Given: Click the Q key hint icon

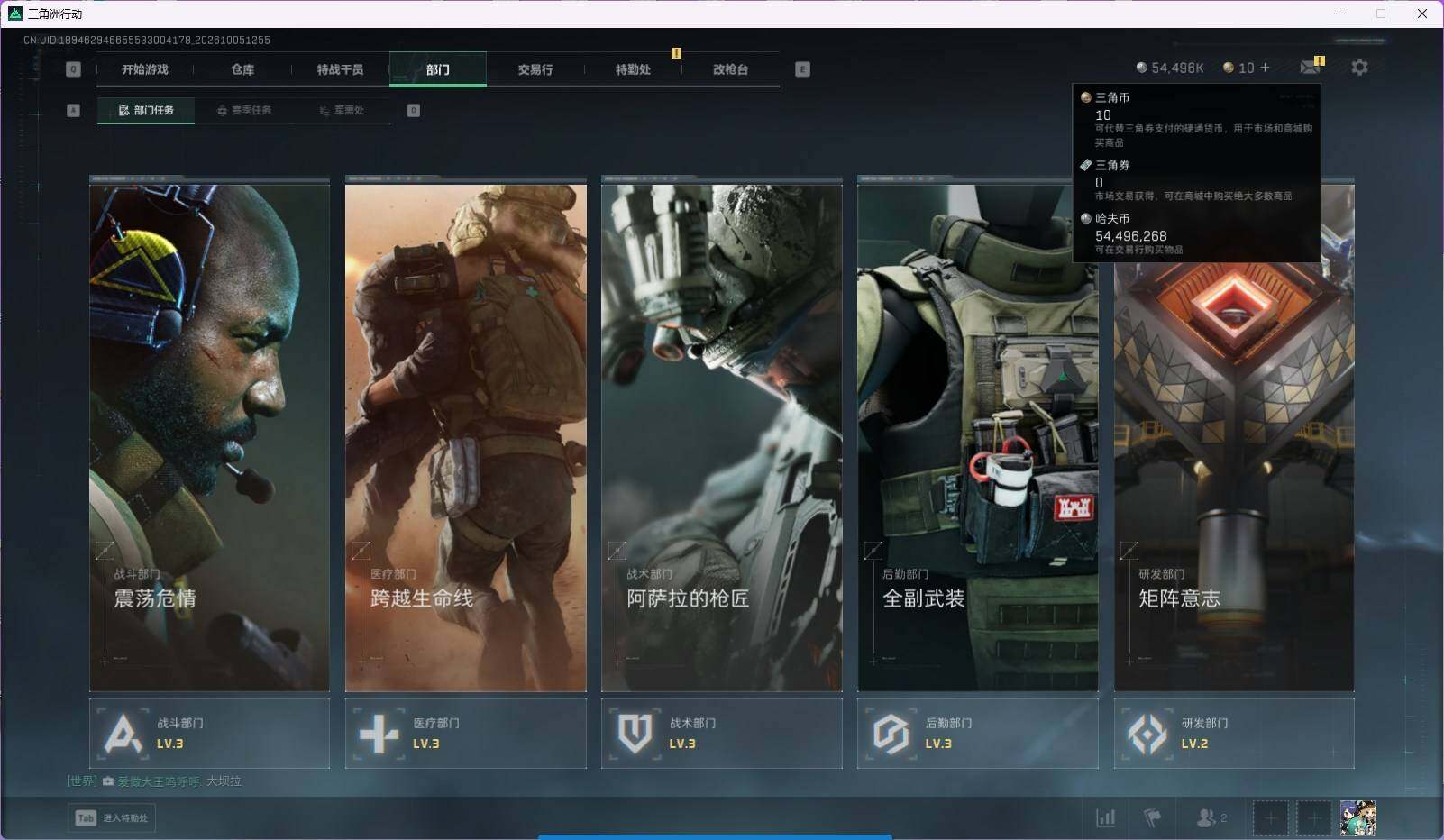Looking at the screenshot, I should pyautogui.click(x=74, y=69).
